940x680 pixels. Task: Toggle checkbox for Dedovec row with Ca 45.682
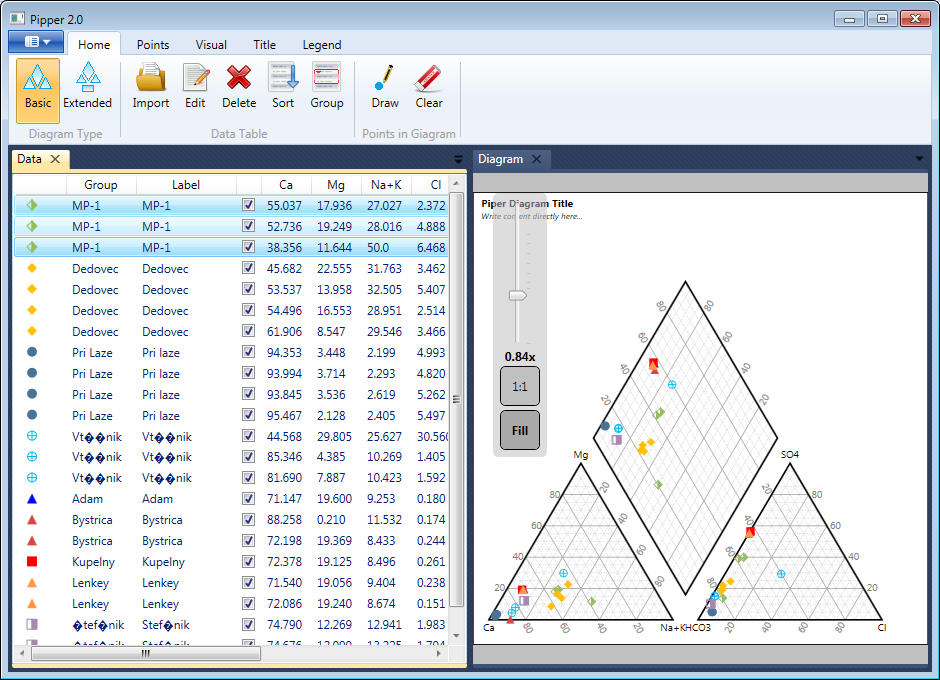[248, 268]
